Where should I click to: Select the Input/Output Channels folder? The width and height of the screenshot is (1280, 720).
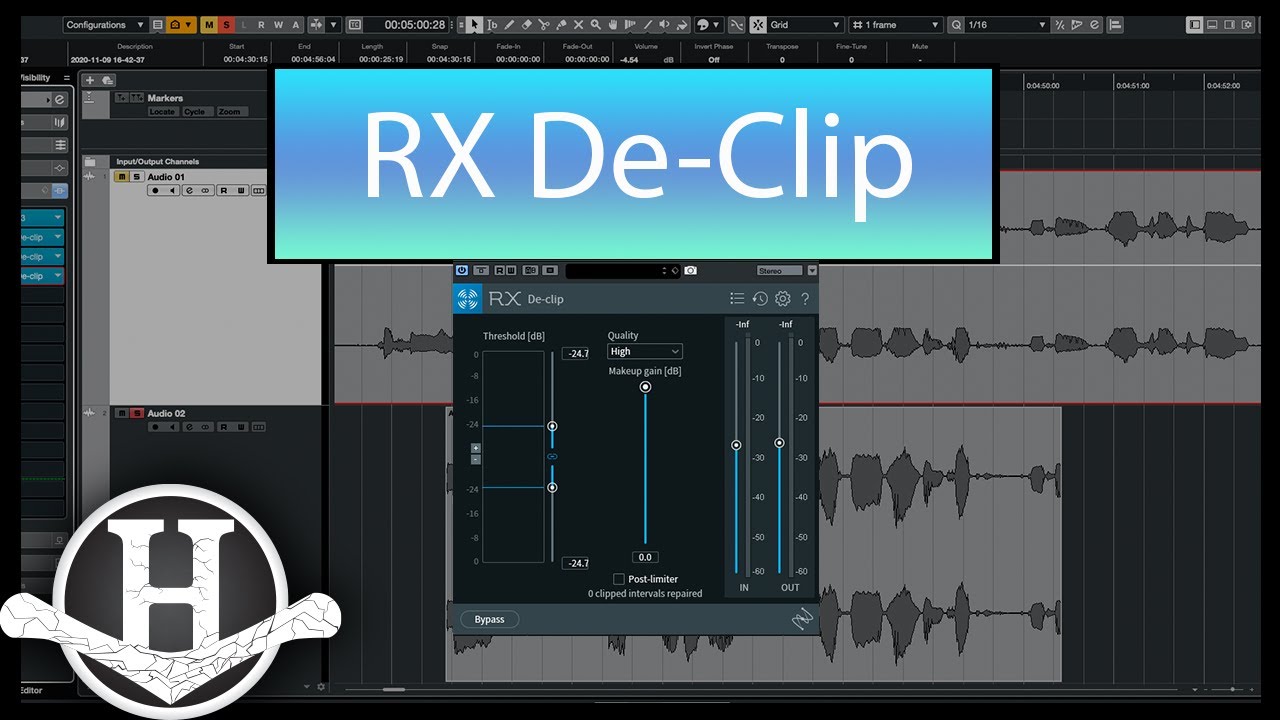[157, 161]
